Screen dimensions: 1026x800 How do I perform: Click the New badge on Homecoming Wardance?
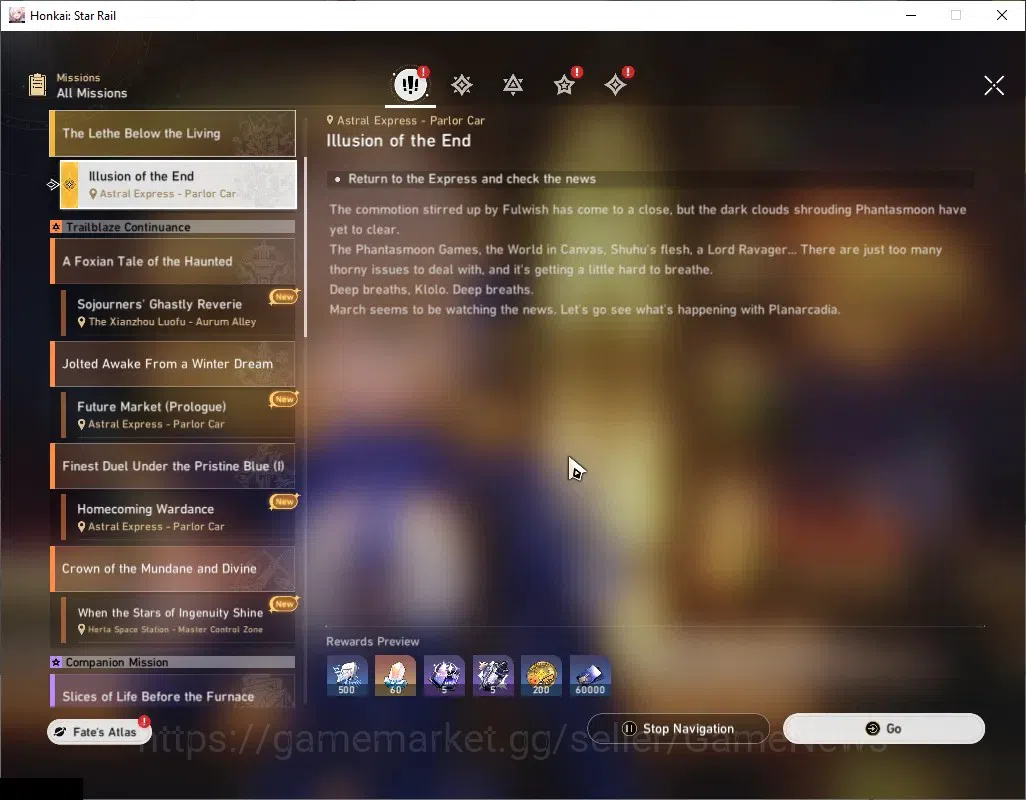tap(284, 502)
